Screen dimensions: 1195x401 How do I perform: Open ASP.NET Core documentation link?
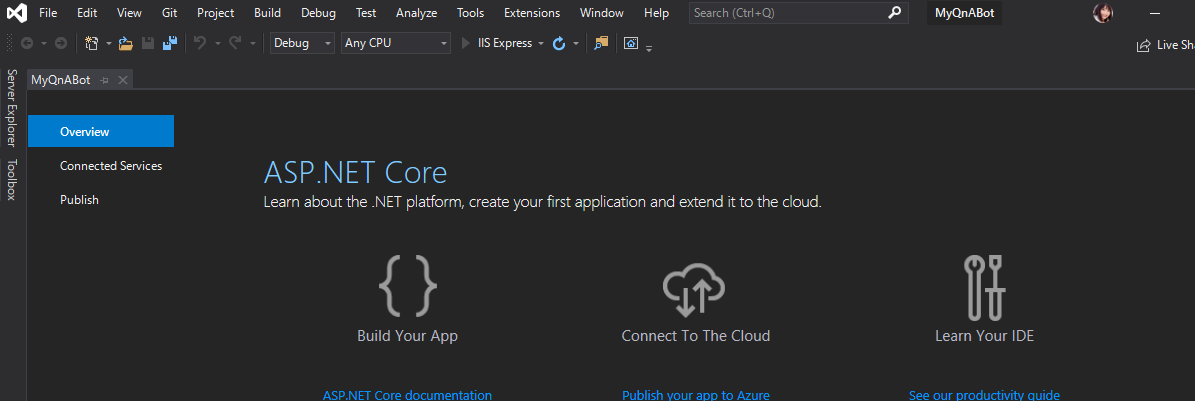[407, 395]
